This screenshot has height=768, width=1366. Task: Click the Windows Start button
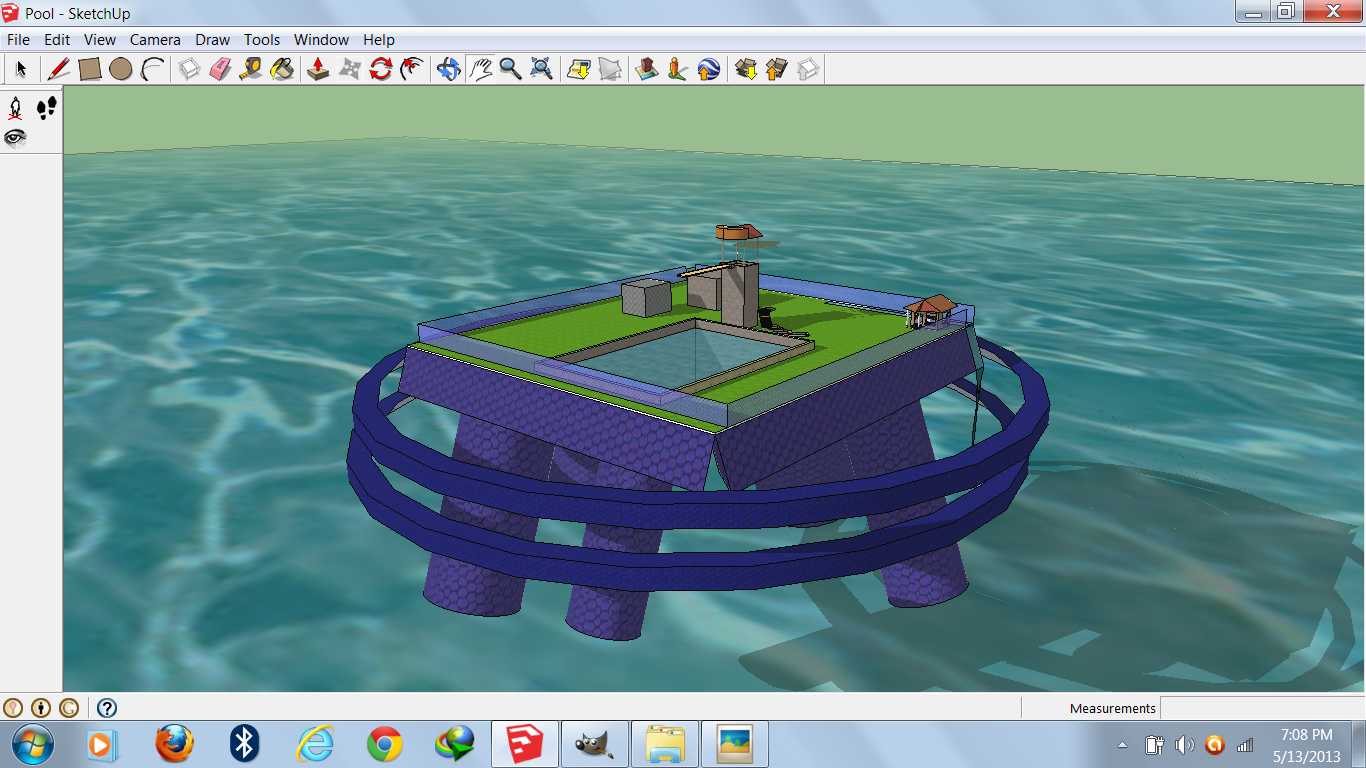coord(34,744)
